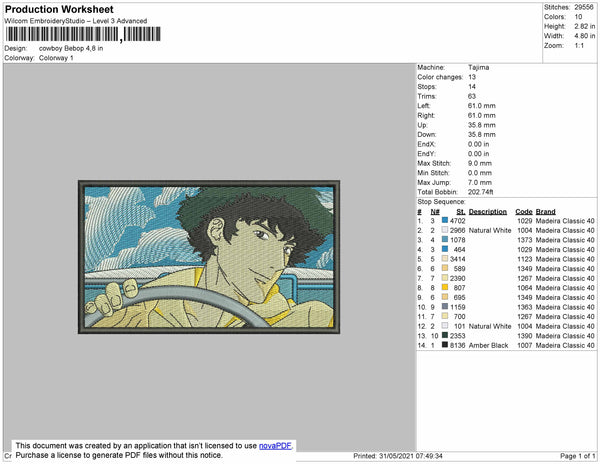Viewport: 600px width, 464px height.
Task: Click the Colors value 10
Action: pyautogui.click(x=578, y=17)
